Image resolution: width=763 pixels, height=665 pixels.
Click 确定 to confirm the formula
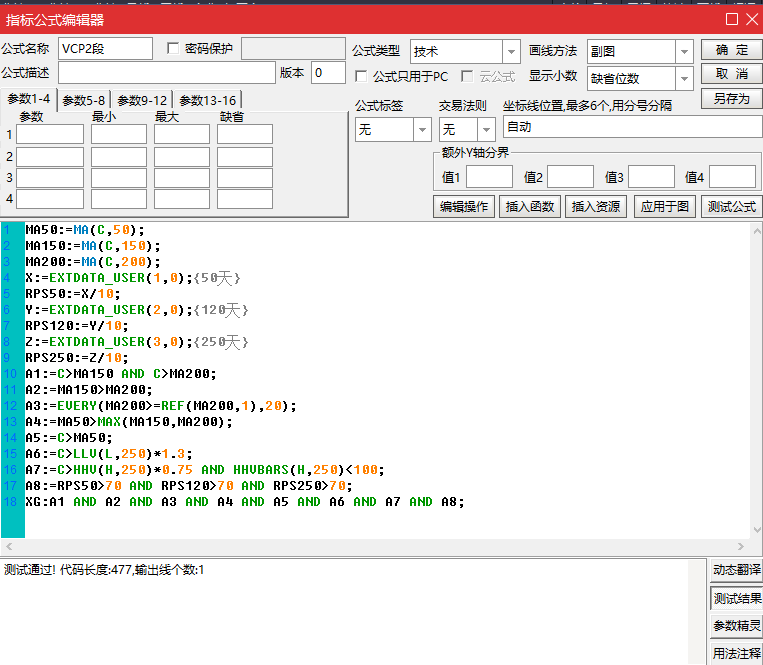point(731,50)
